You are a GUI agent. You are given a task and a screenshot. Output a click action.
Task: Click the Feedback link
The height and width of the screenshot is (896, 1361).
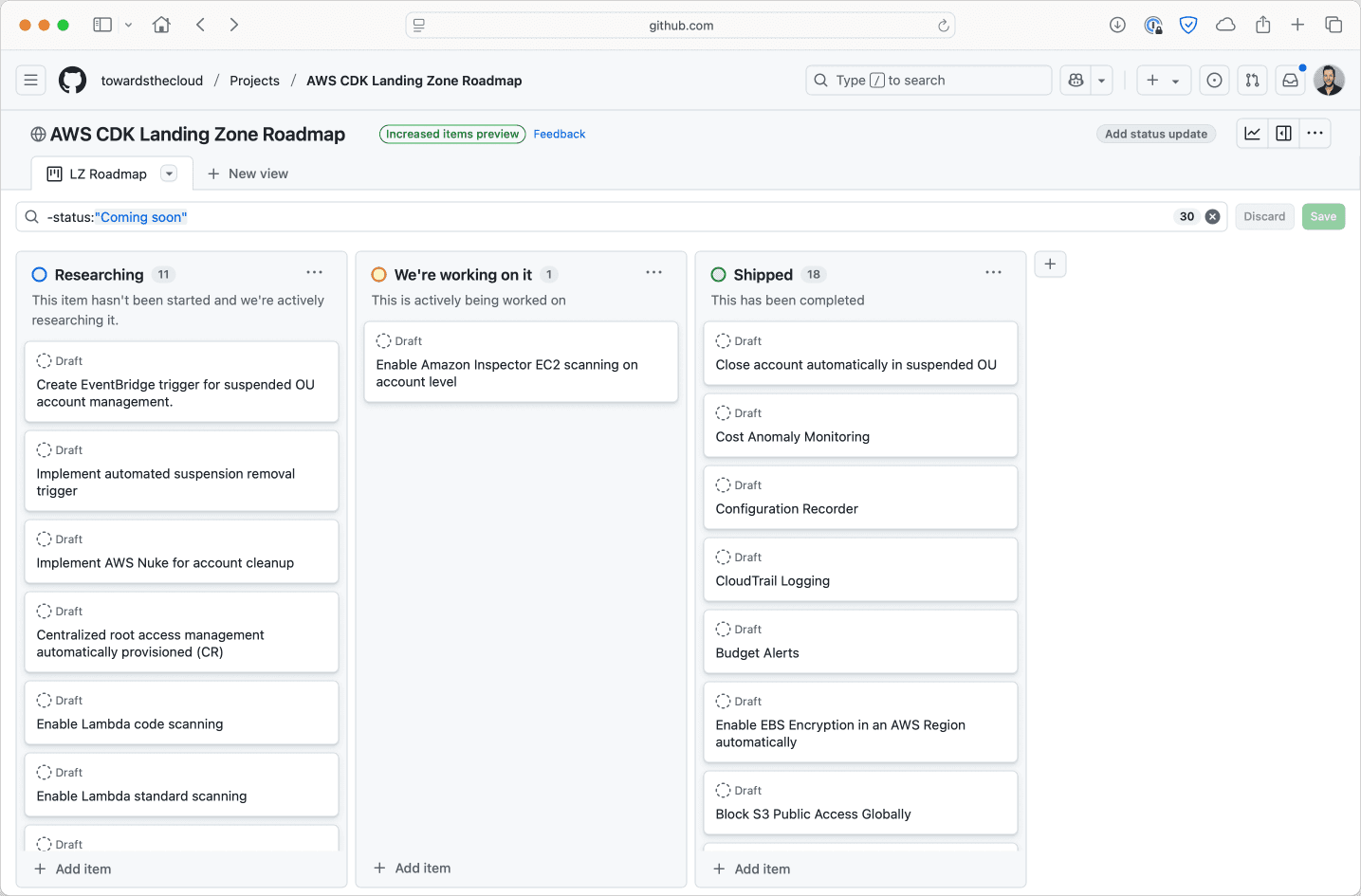(x=560, y=135)
